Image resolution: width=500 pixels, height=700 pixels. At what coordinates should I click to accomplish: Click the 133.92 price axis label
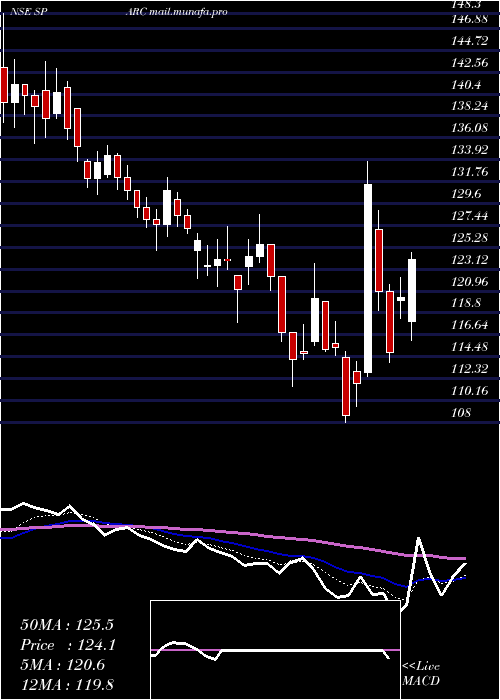470,150
